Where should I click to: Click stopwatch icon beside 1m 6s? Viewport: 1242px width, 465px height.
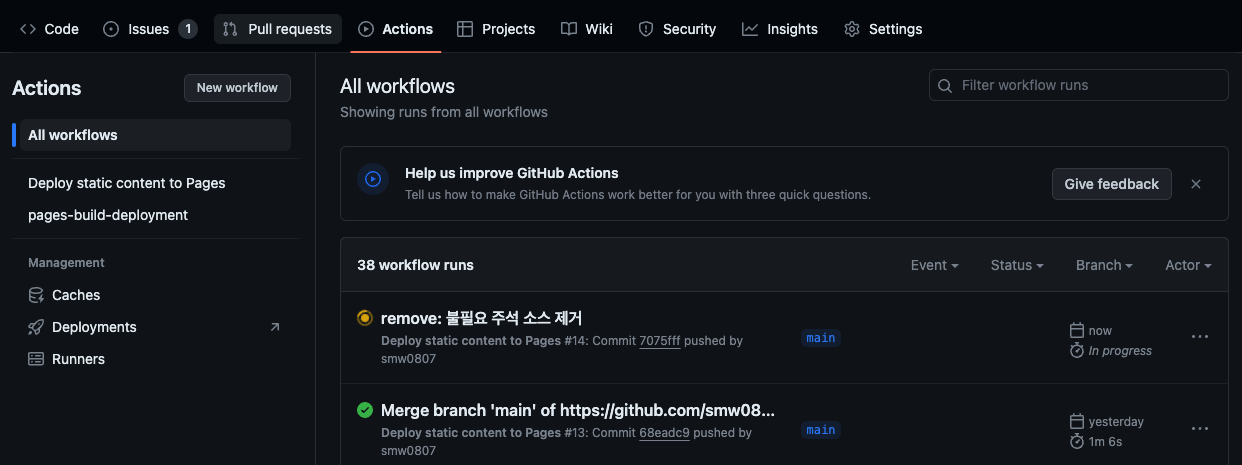pyautogui.click(x=1077, y=441)
